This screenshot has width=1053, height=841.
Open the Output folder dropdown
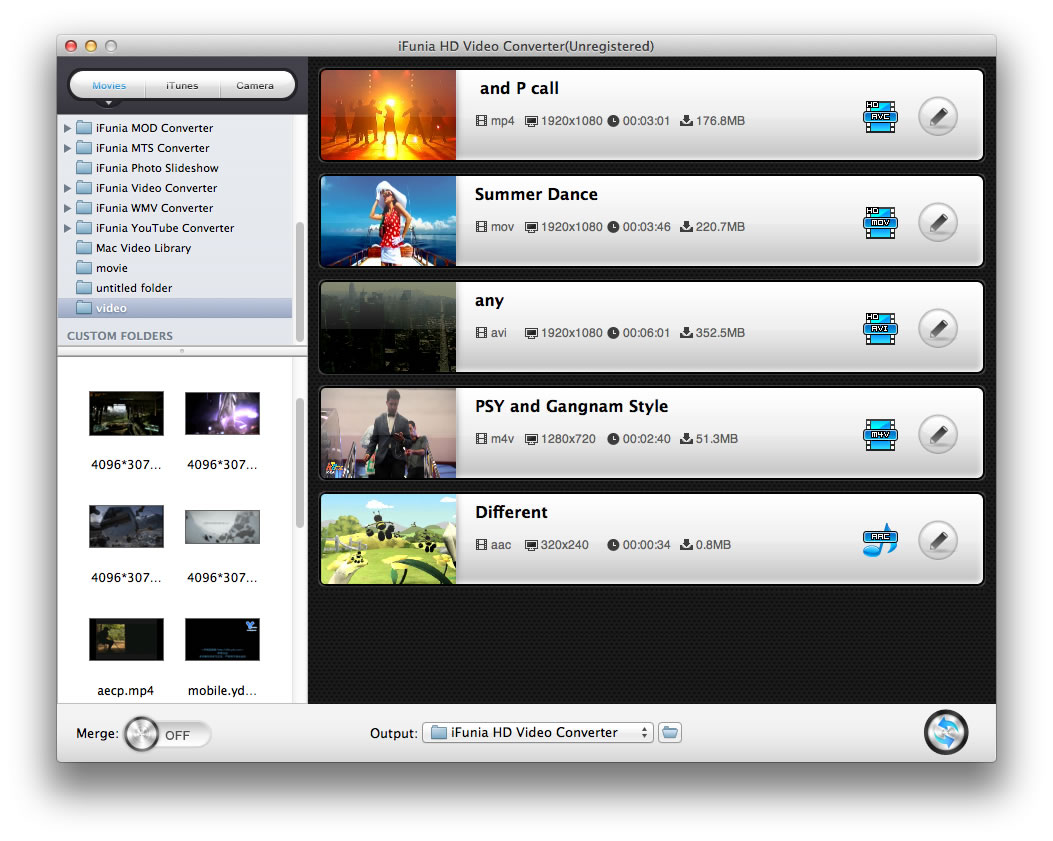[x=537, y=732]
